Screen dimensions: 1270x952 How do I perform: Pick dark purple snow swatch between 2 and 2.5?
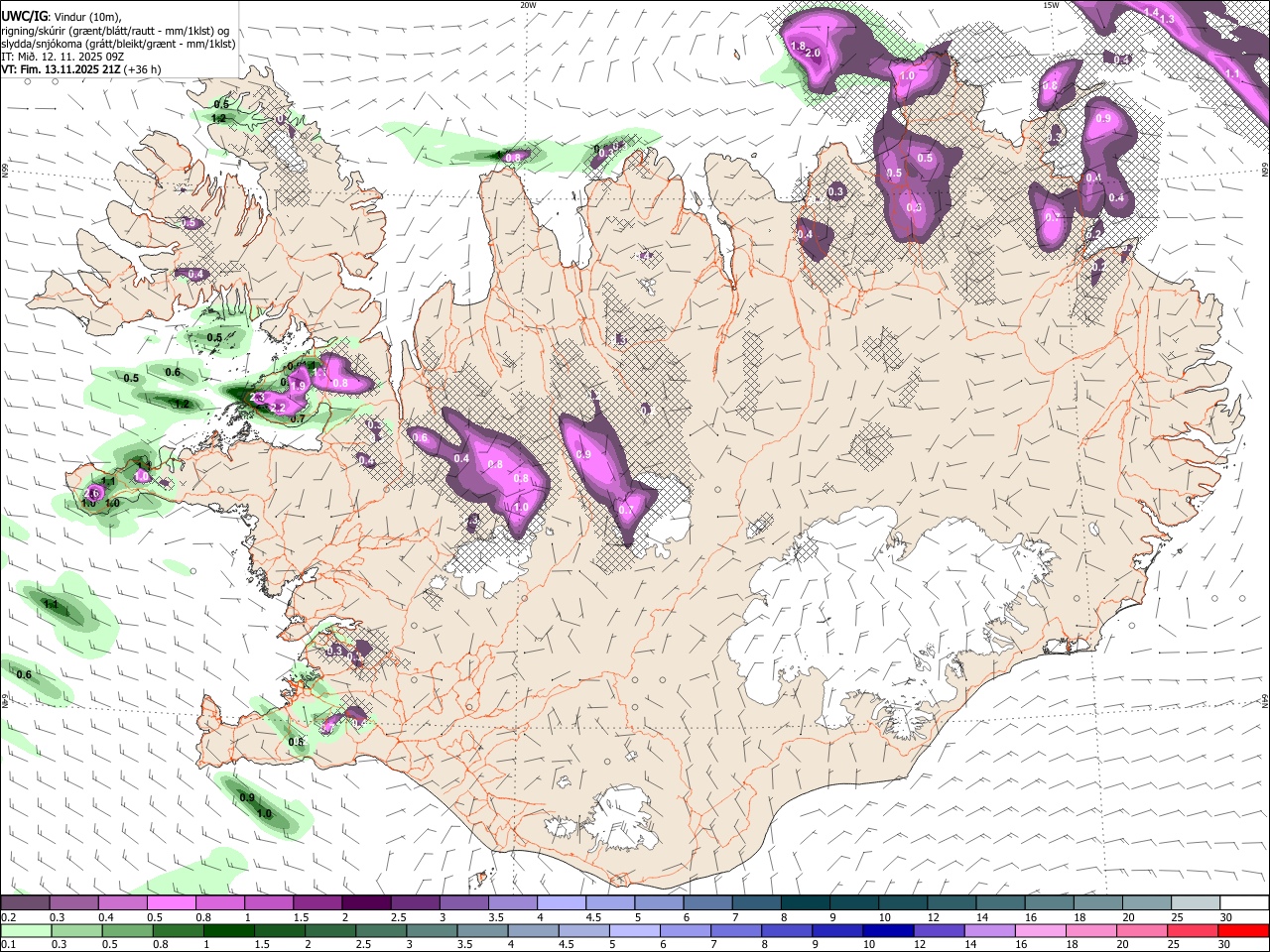366,903
